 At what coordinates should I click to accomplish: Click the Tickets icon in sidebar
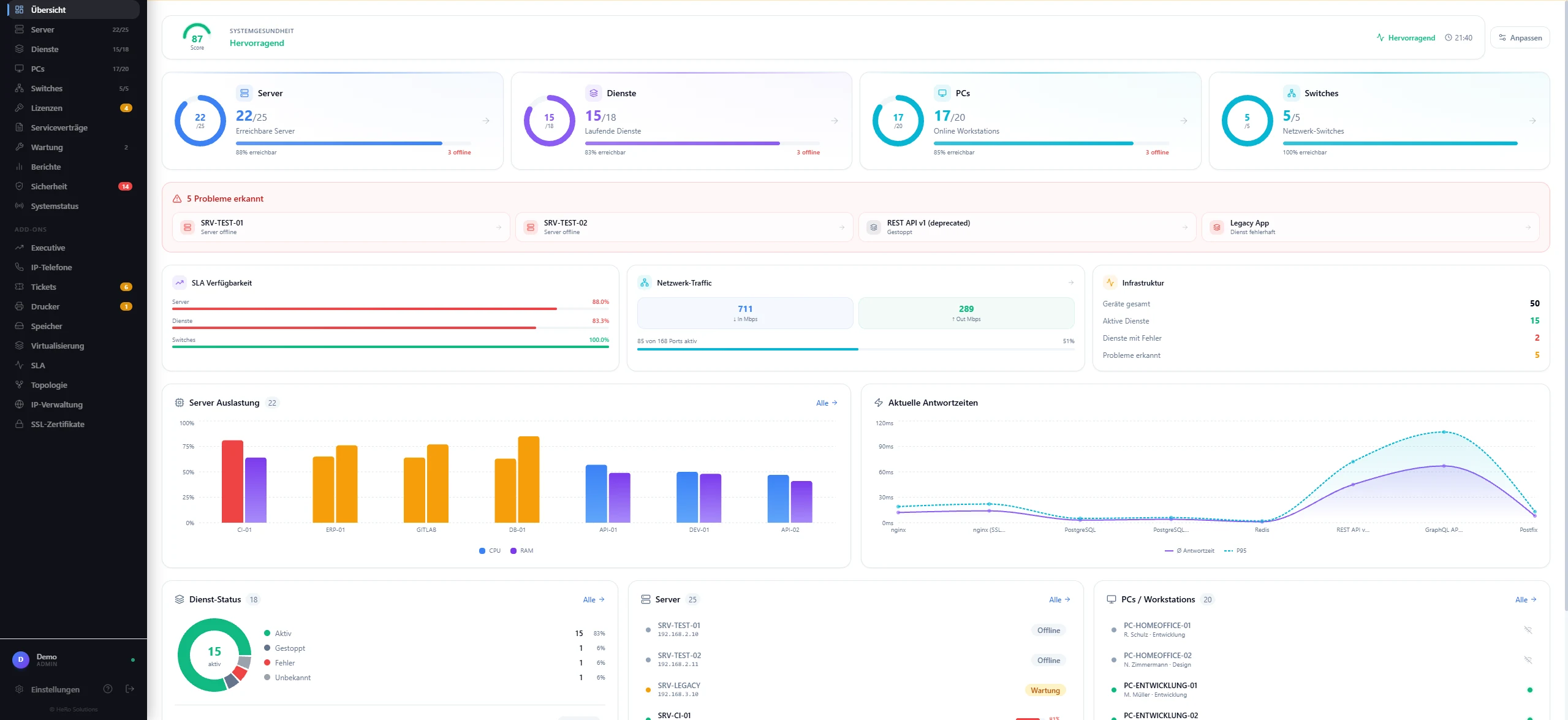click(x=20, y=287)
